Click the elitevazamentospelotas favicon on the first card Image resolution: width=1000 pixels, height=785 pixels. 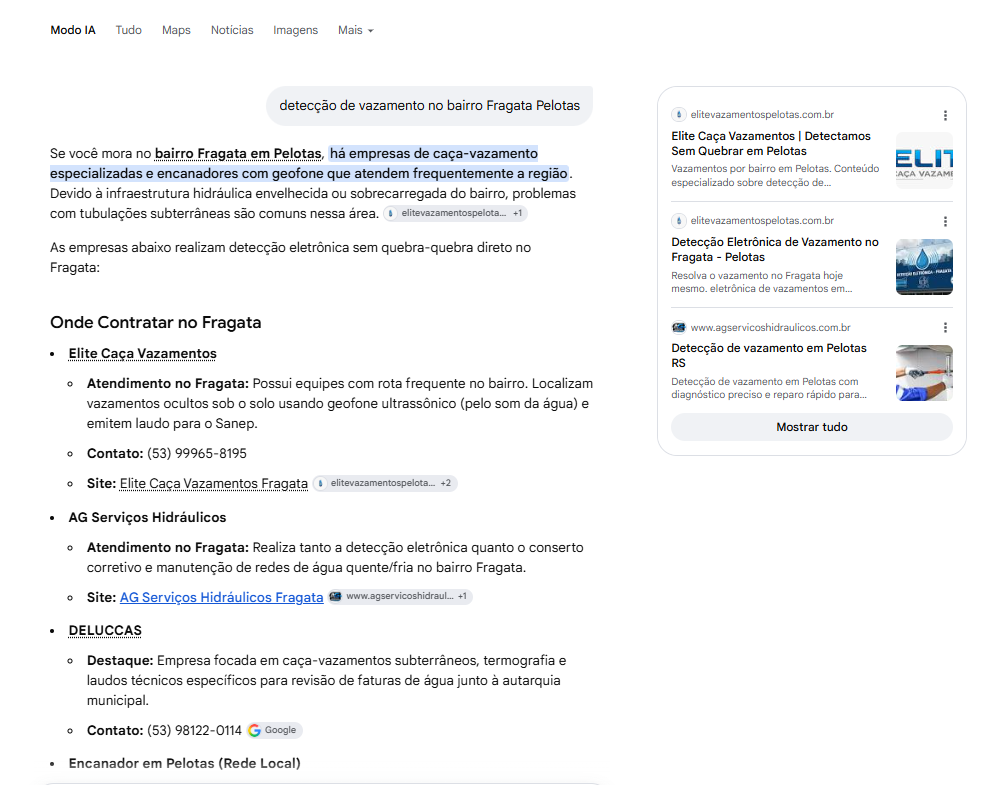pyautogui.click(x=679, y=115)
